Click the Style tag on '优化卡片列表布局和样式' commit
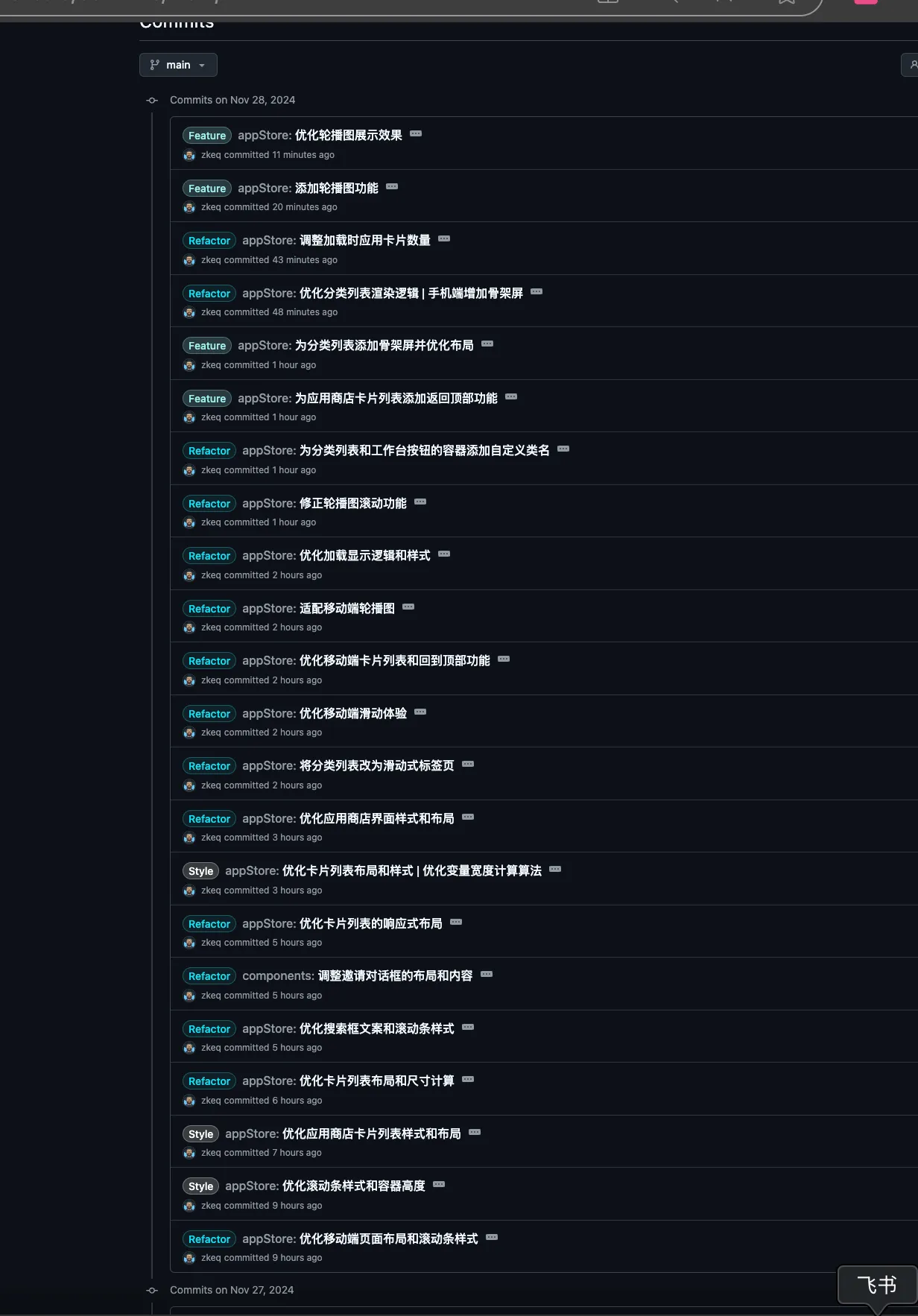Viewport: 918px width, 1316px height. tap(200, 871)
